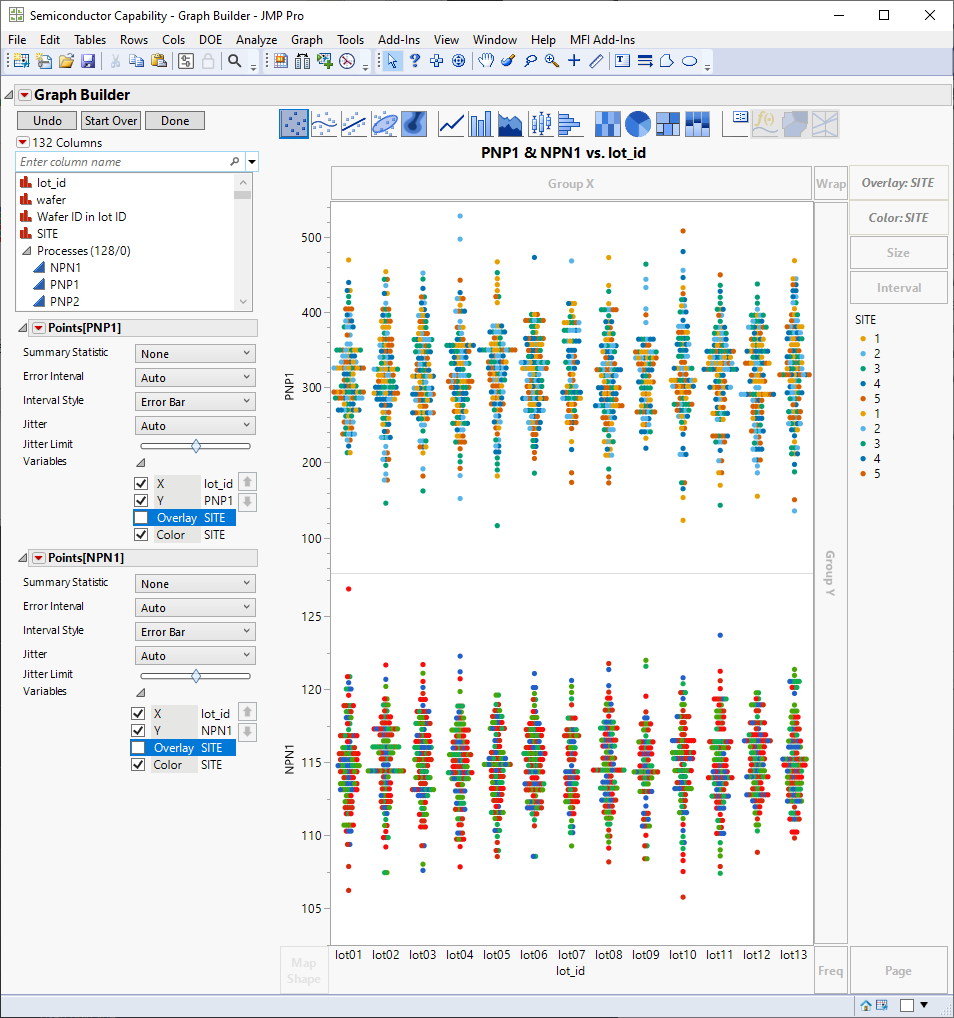The height and width of the screenshot is (1018, 954).
Task: Enable Overlay SITE checkbox under Points[PNP1]
Action: coord(140,518)
